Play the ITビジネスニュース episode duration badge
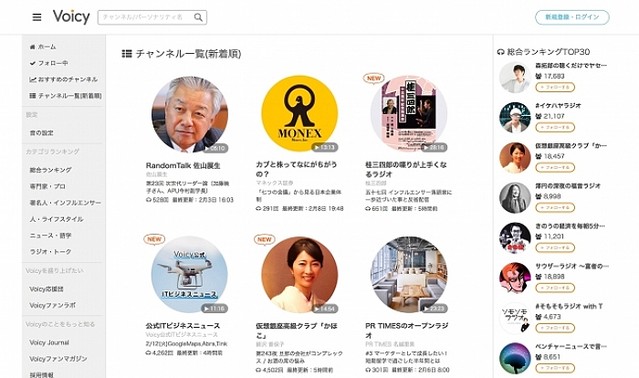 tap(215, 308)
